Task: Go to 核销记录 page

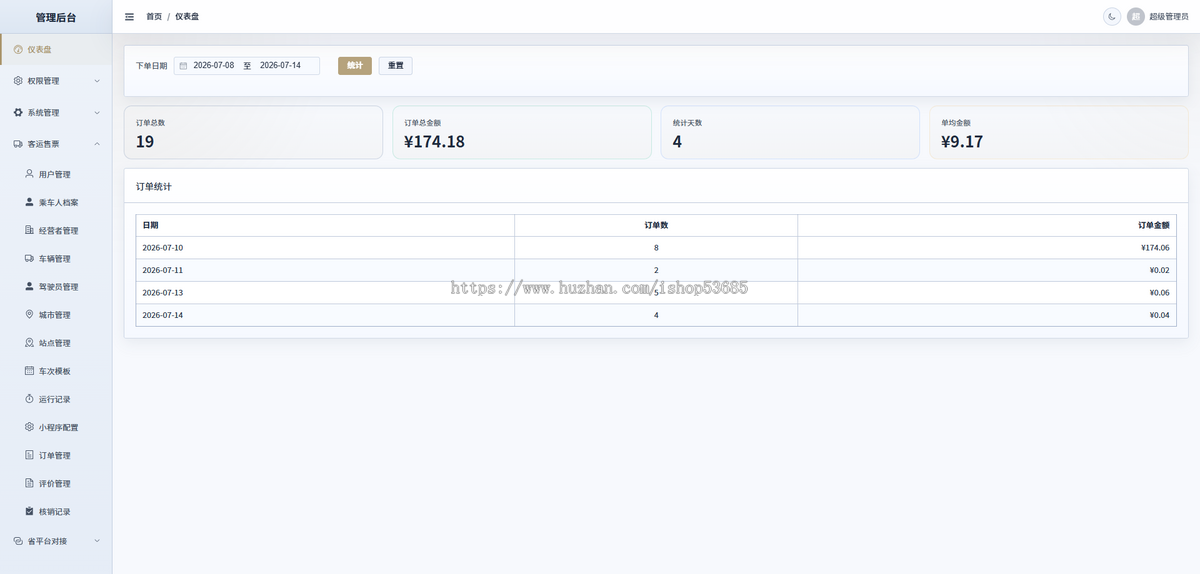Action: [x=56, y=511]
